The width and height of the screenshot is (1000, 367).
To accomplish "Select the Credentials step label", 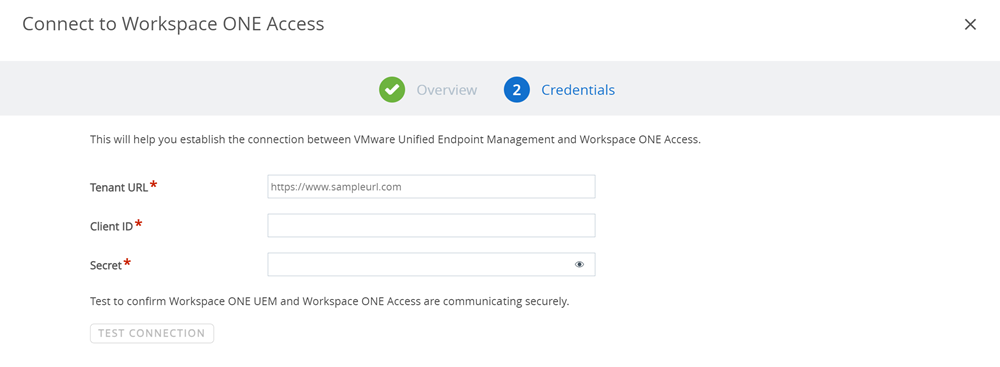I will click(578, 90).
